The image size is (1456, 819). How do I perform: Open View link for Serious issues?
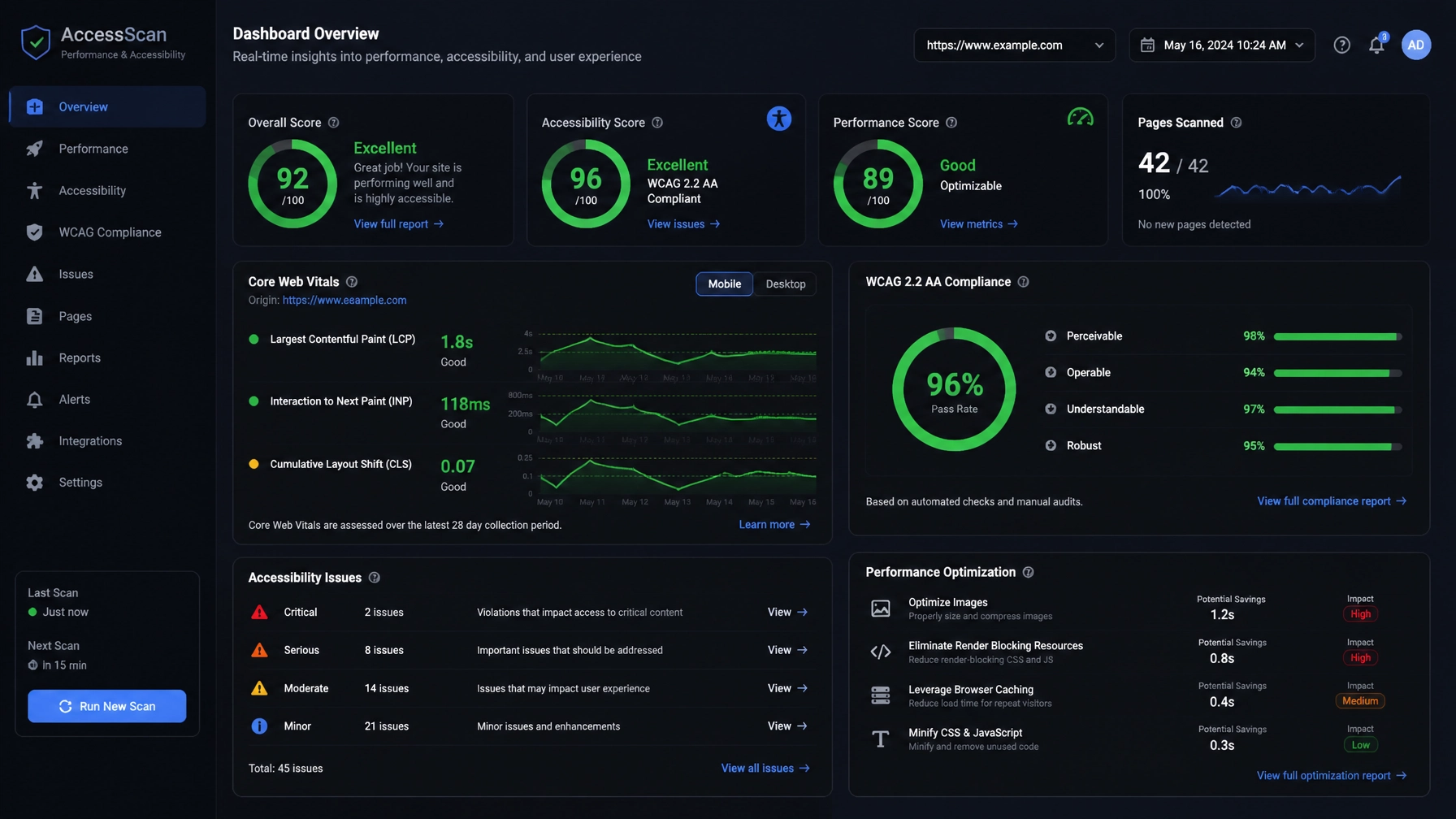787,650
